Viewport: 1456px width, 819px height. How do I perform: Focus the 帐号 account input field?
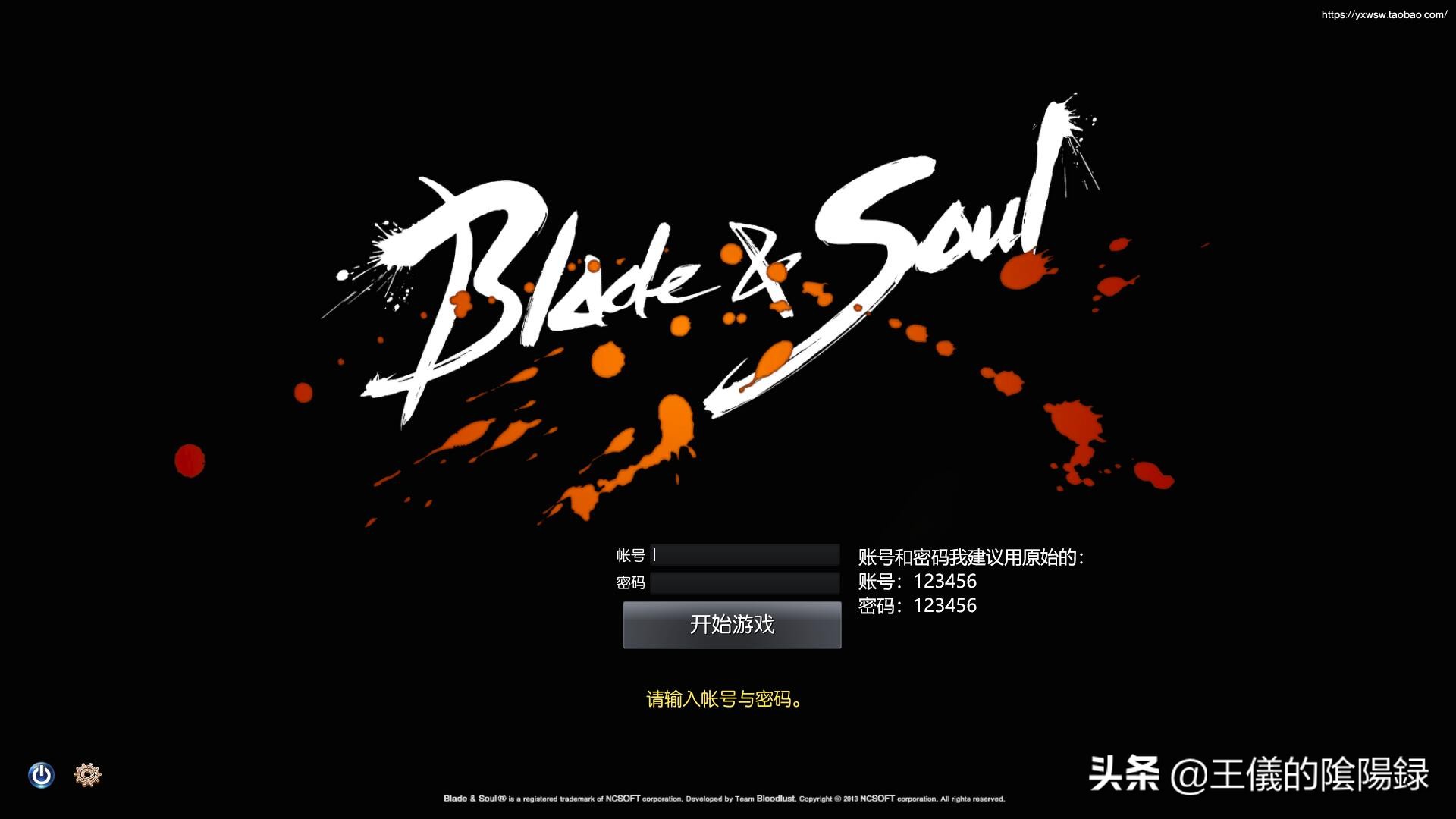click(745, 555)
